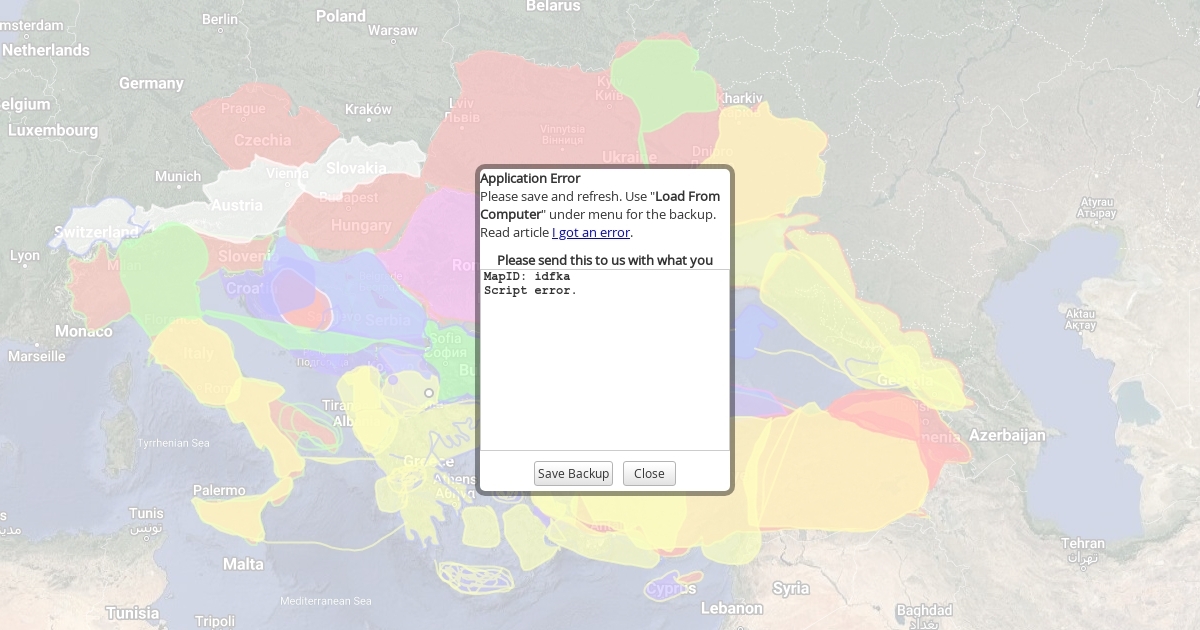Click the Luxembourg label on the map
The height and width of the screenshot is (630, 1200).
53,130
